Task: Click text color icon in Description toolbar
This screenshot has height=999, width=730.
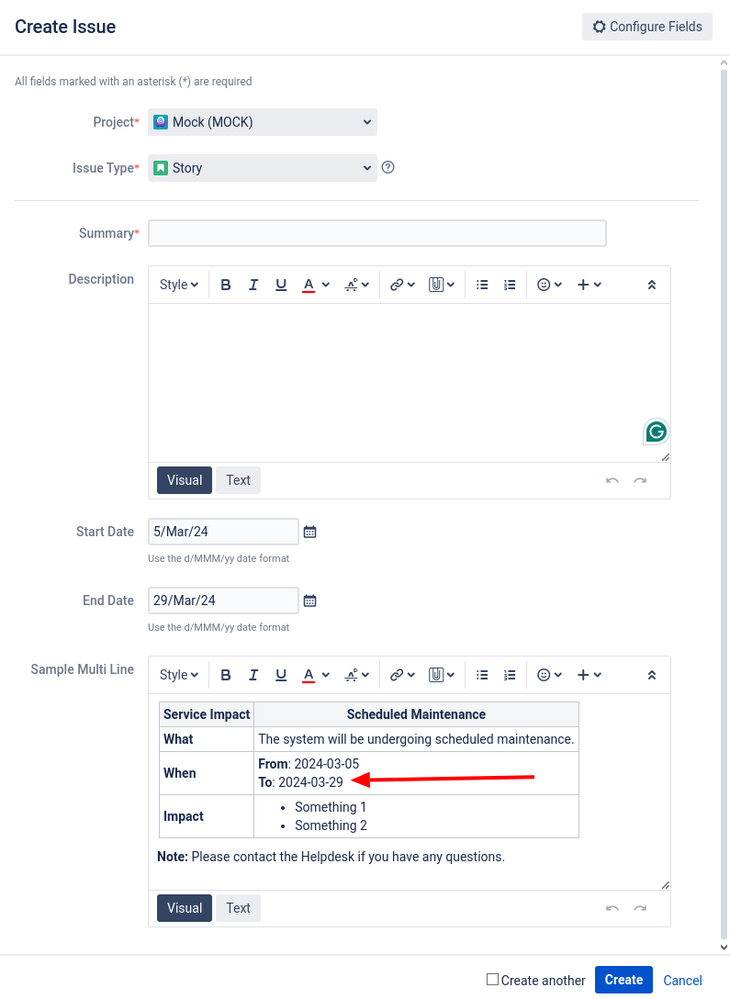Action: 308,285
